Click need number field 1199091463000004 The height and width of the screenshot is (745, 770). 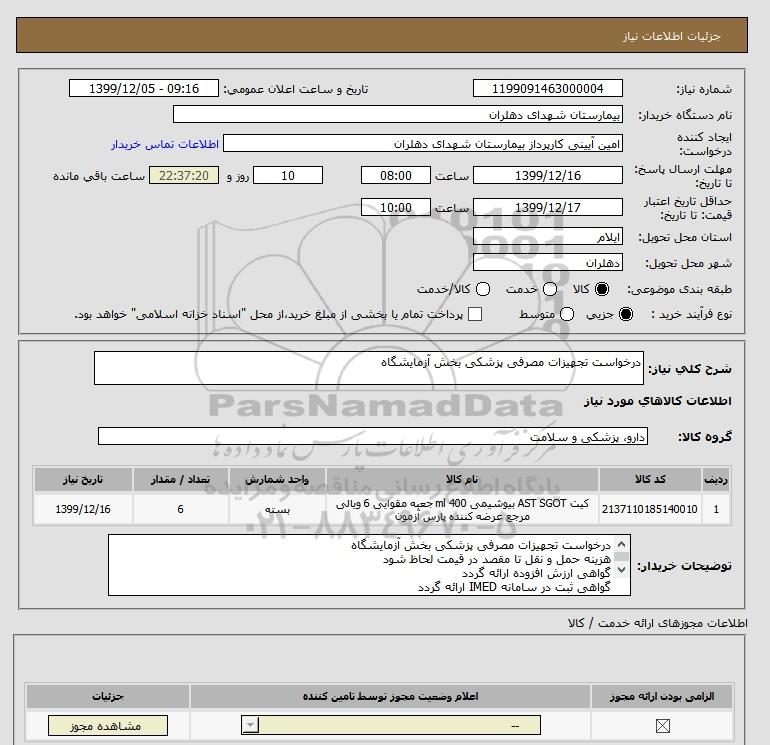pos(548,88)
